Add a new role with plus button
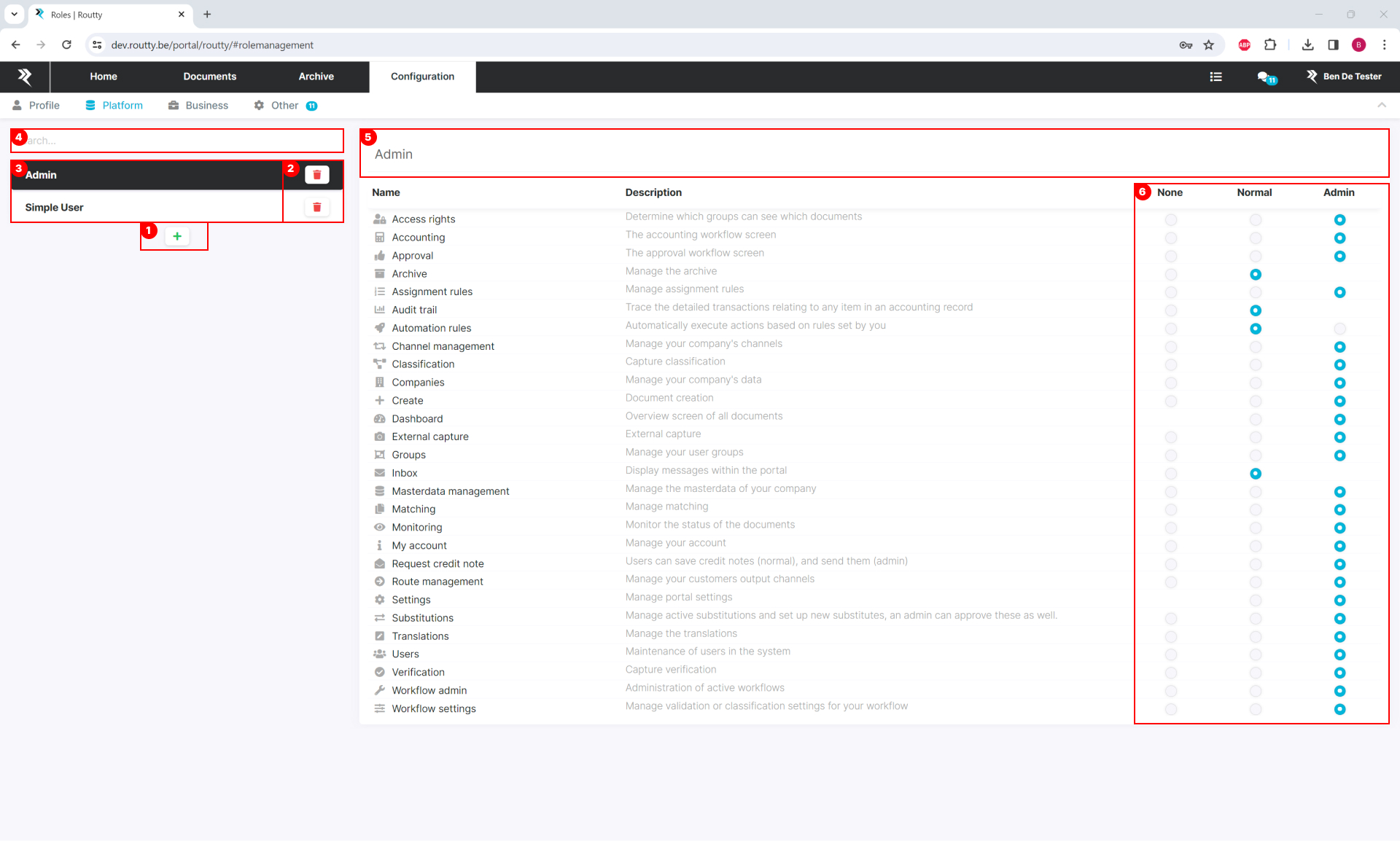Viewport: 1400px width, 841px height. pyautogui.click(x=177, y=236)
